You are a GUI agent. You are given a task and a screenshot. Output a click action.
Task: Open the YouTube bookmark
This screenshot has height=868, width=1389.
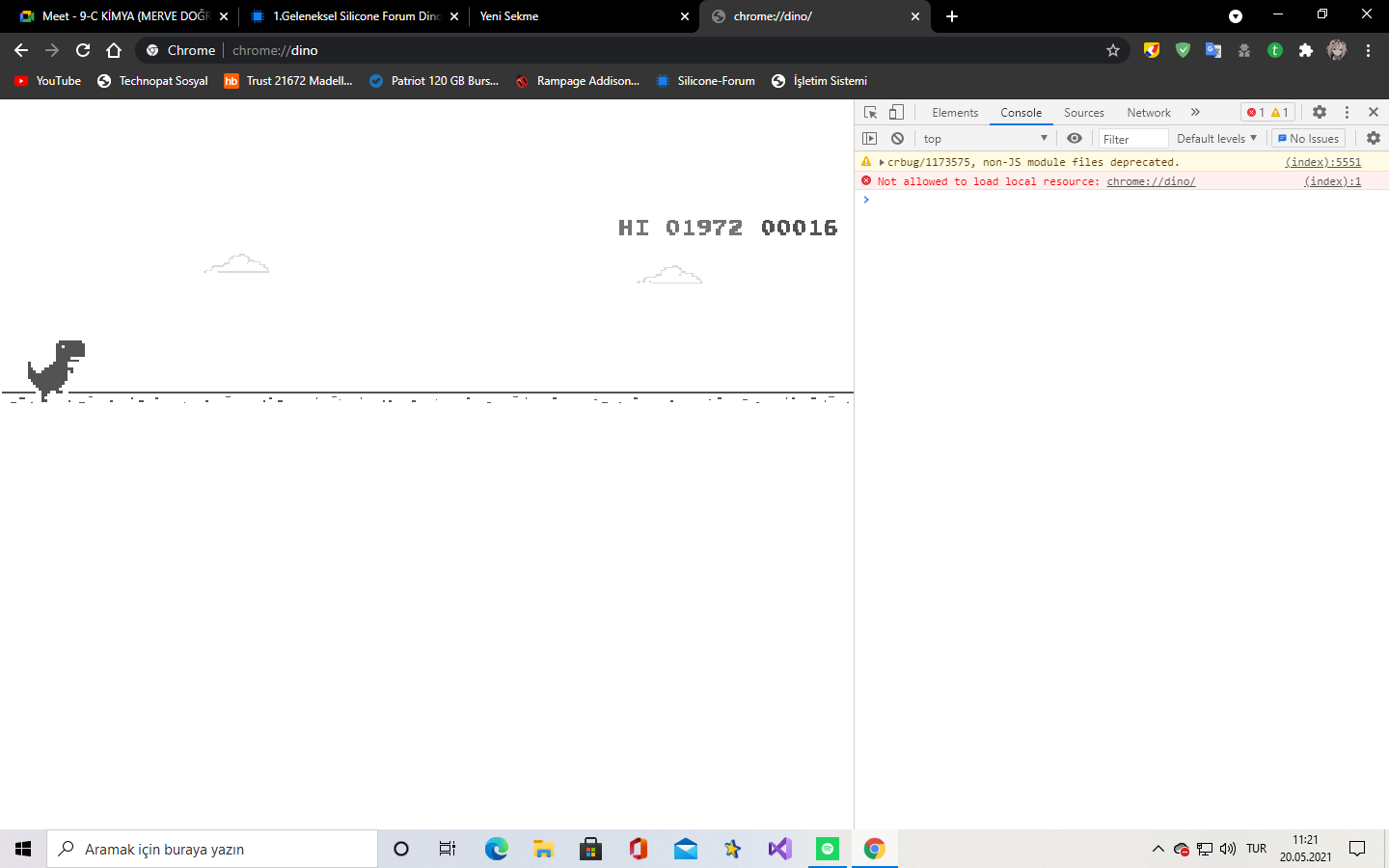click(x=47, y=81)
